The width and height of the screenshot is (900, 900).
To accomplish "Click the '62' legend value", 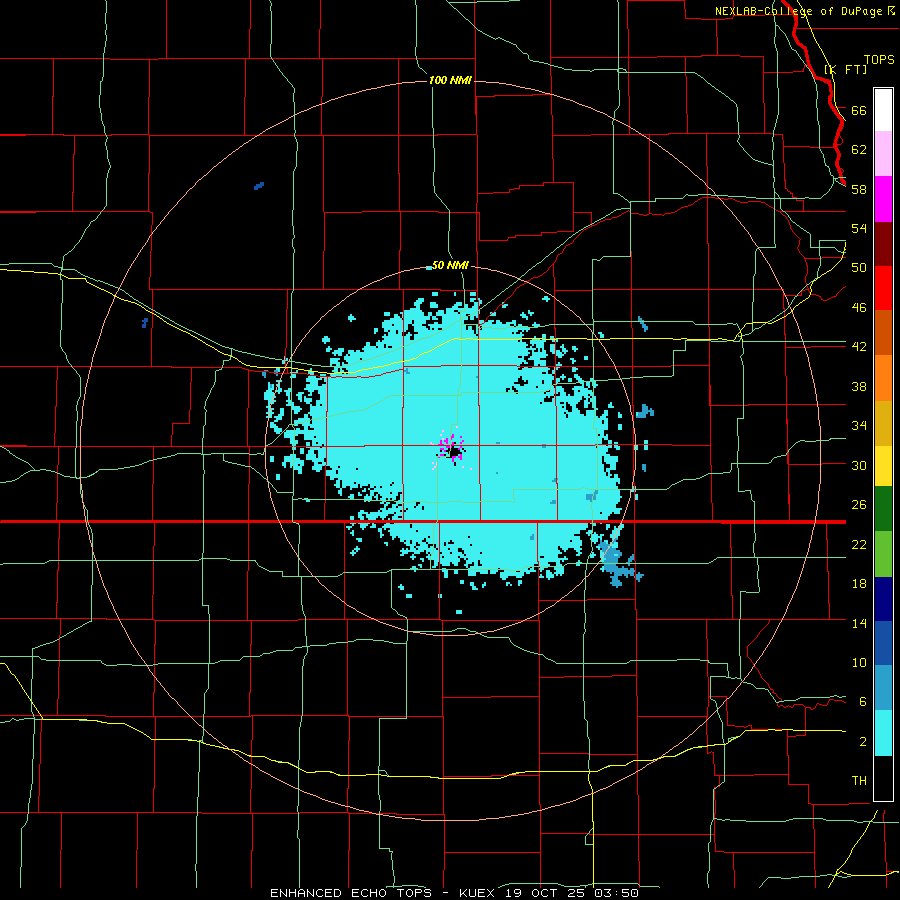I will point(859,149).
